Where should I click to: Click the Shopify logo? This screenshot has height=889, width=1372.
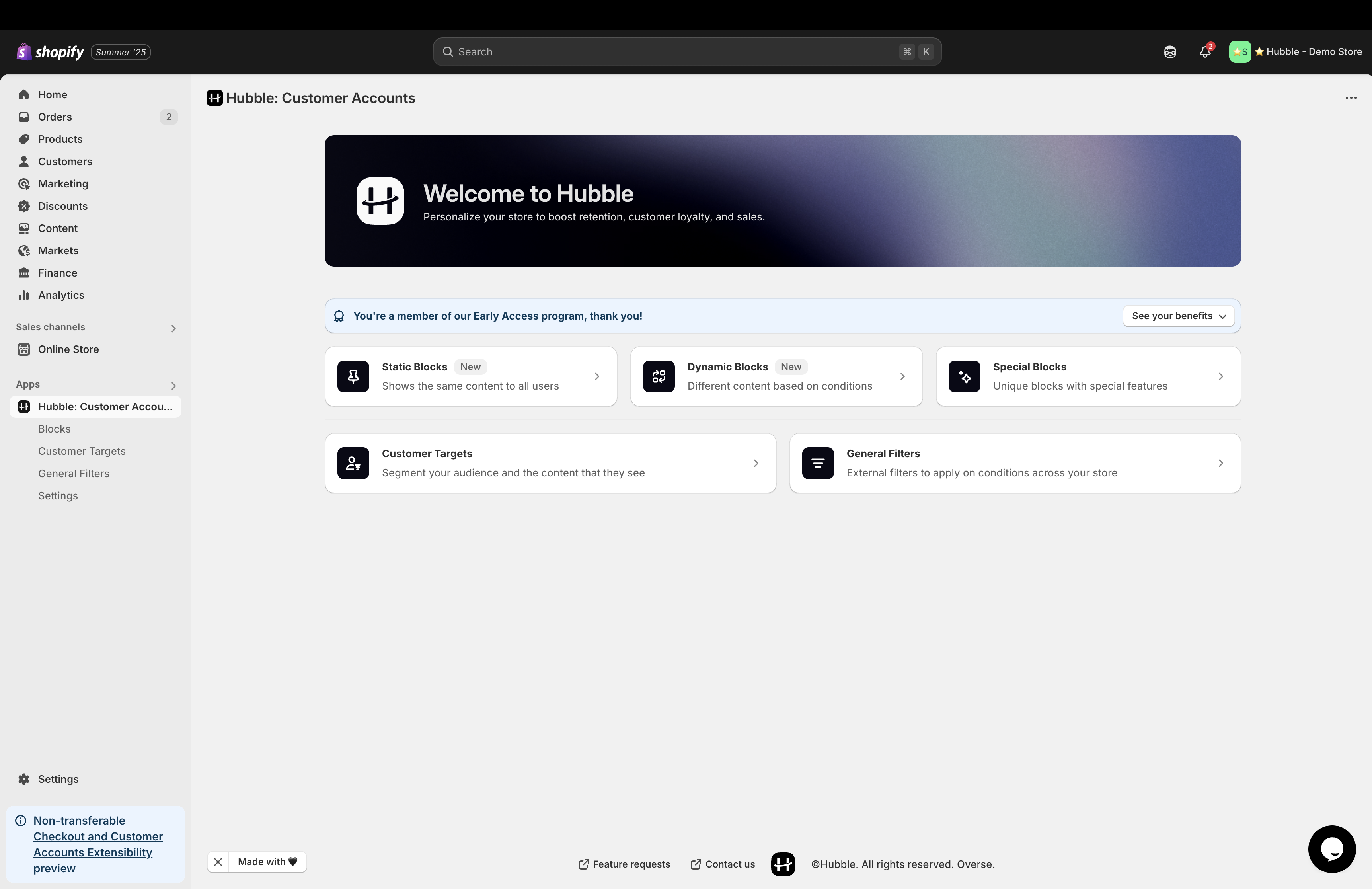click(50, 52)
